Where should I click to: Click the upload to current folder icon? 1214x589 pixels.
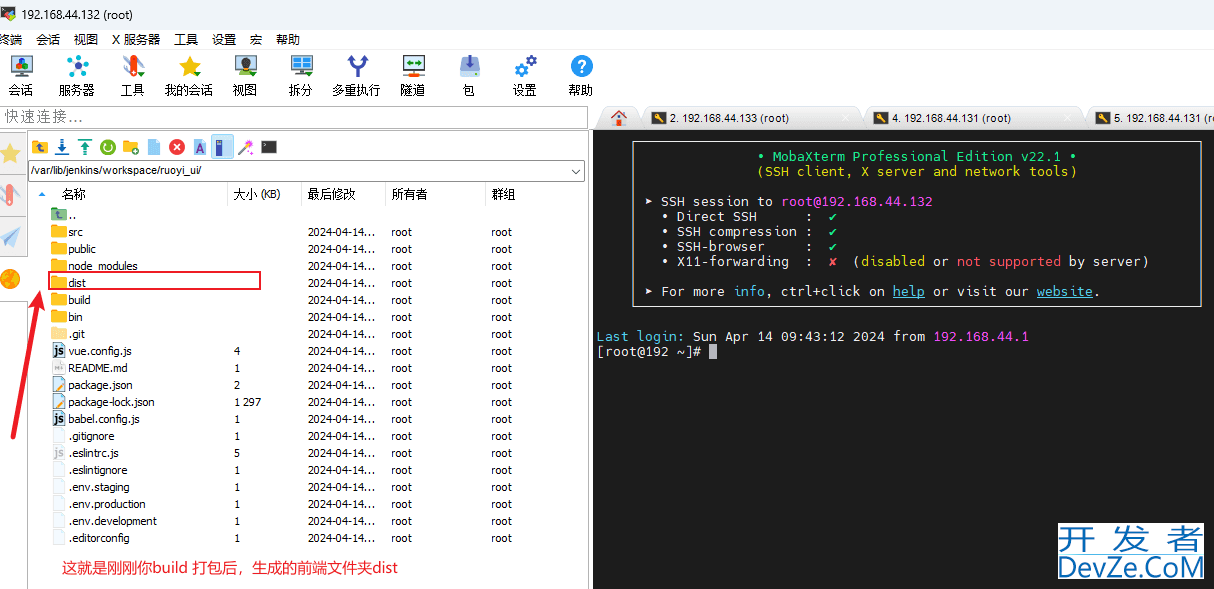[85, 147]
